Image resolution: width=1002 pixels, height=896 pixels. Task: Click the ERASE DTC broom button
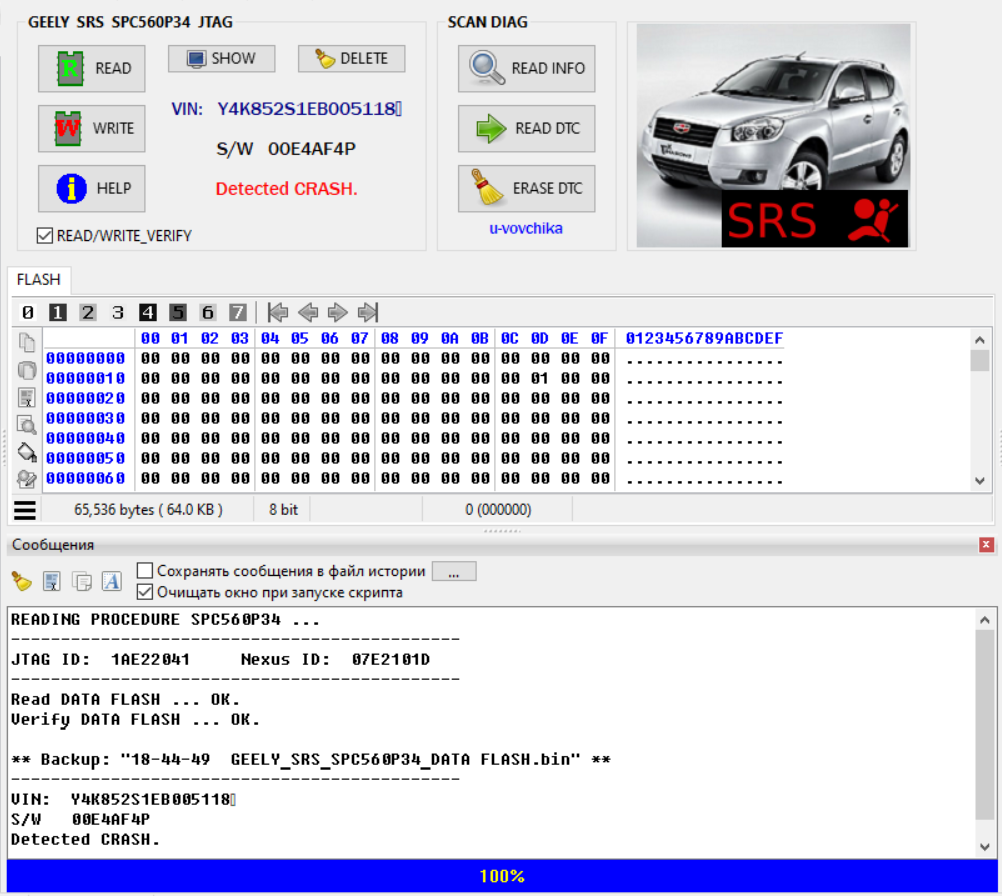point(527,189)
